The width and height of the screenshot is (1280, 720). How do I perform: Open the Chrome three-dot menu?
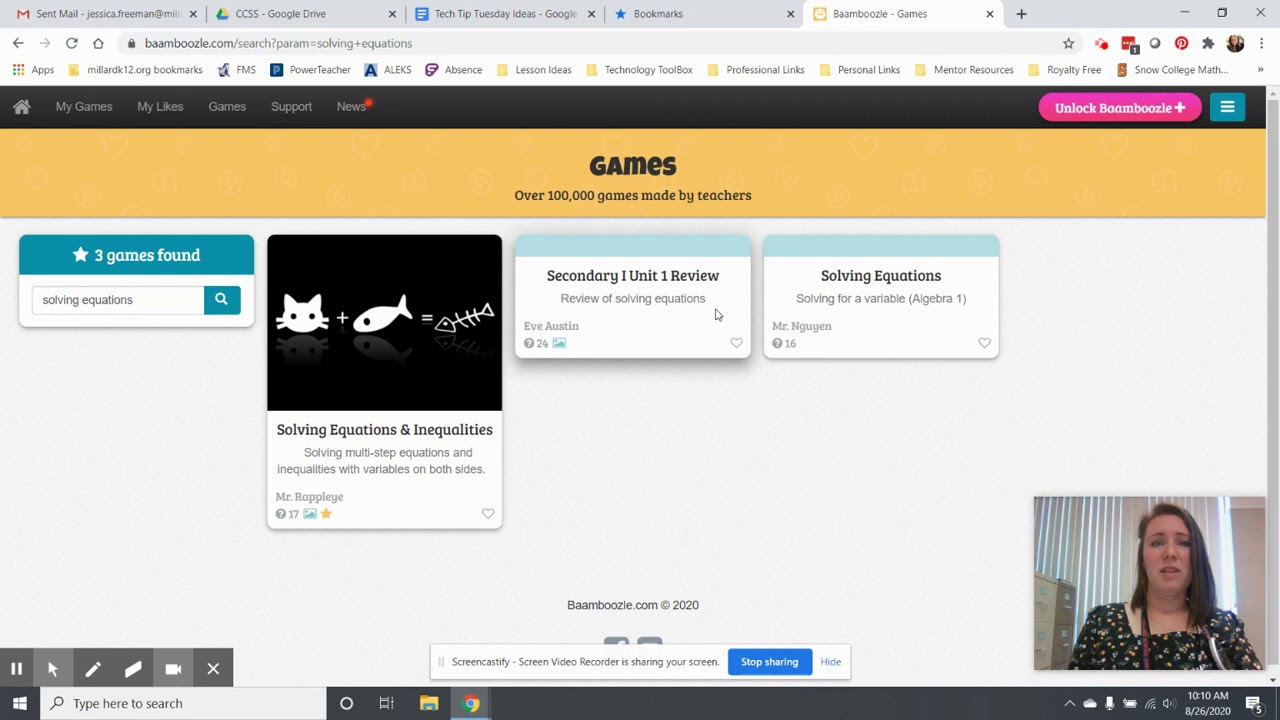[1262, 43]
